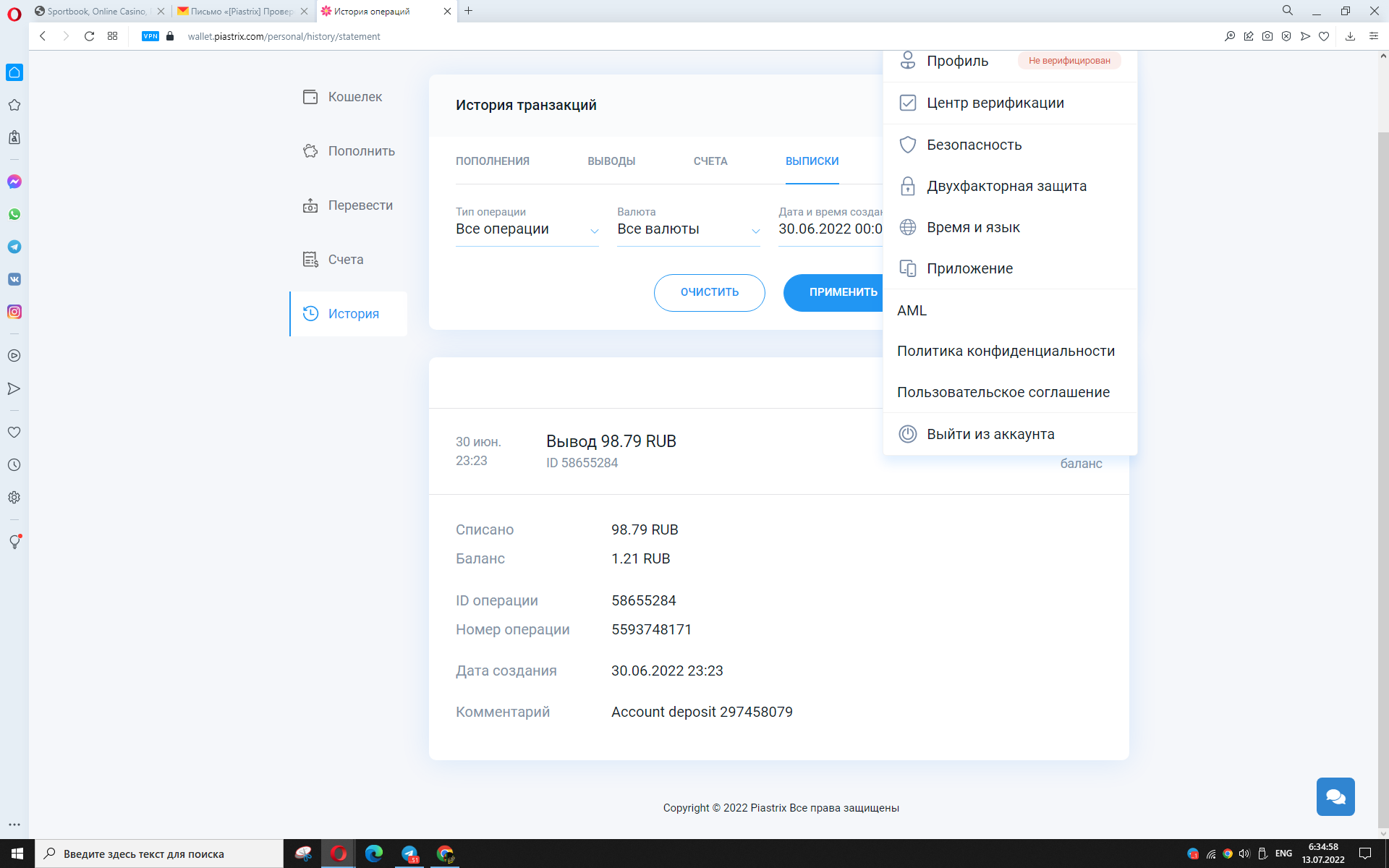Open the AML link
1389x868 pixels.
[912, 310]
